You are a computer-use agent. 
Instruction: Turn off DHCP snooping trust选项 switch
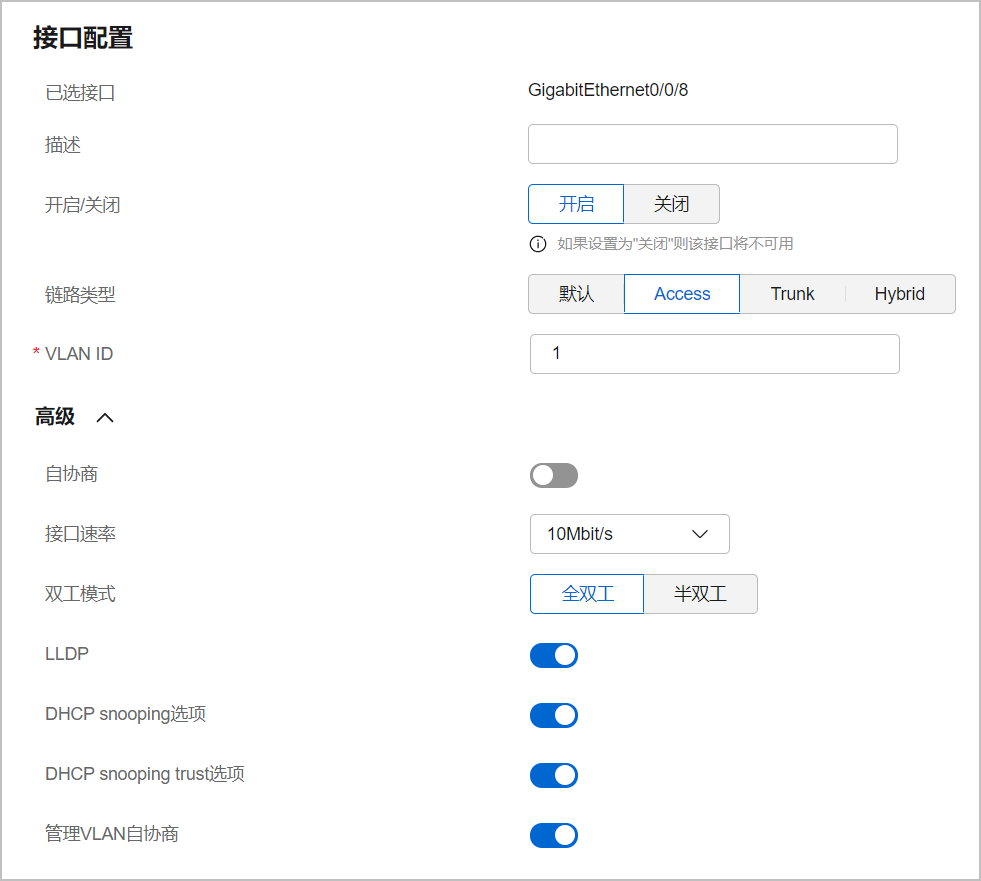pos(554,775)
